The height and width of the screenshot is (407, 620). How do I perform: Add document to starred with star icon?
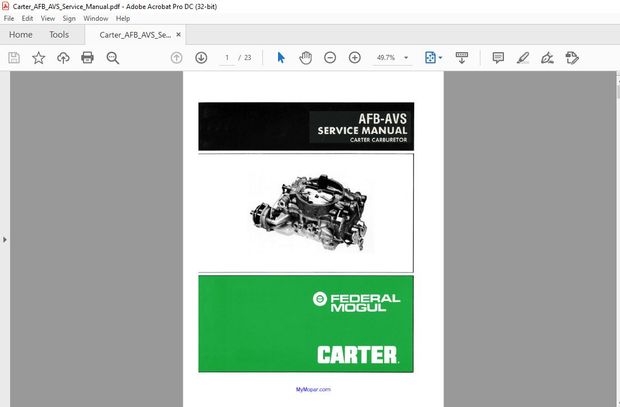point(38,58)
